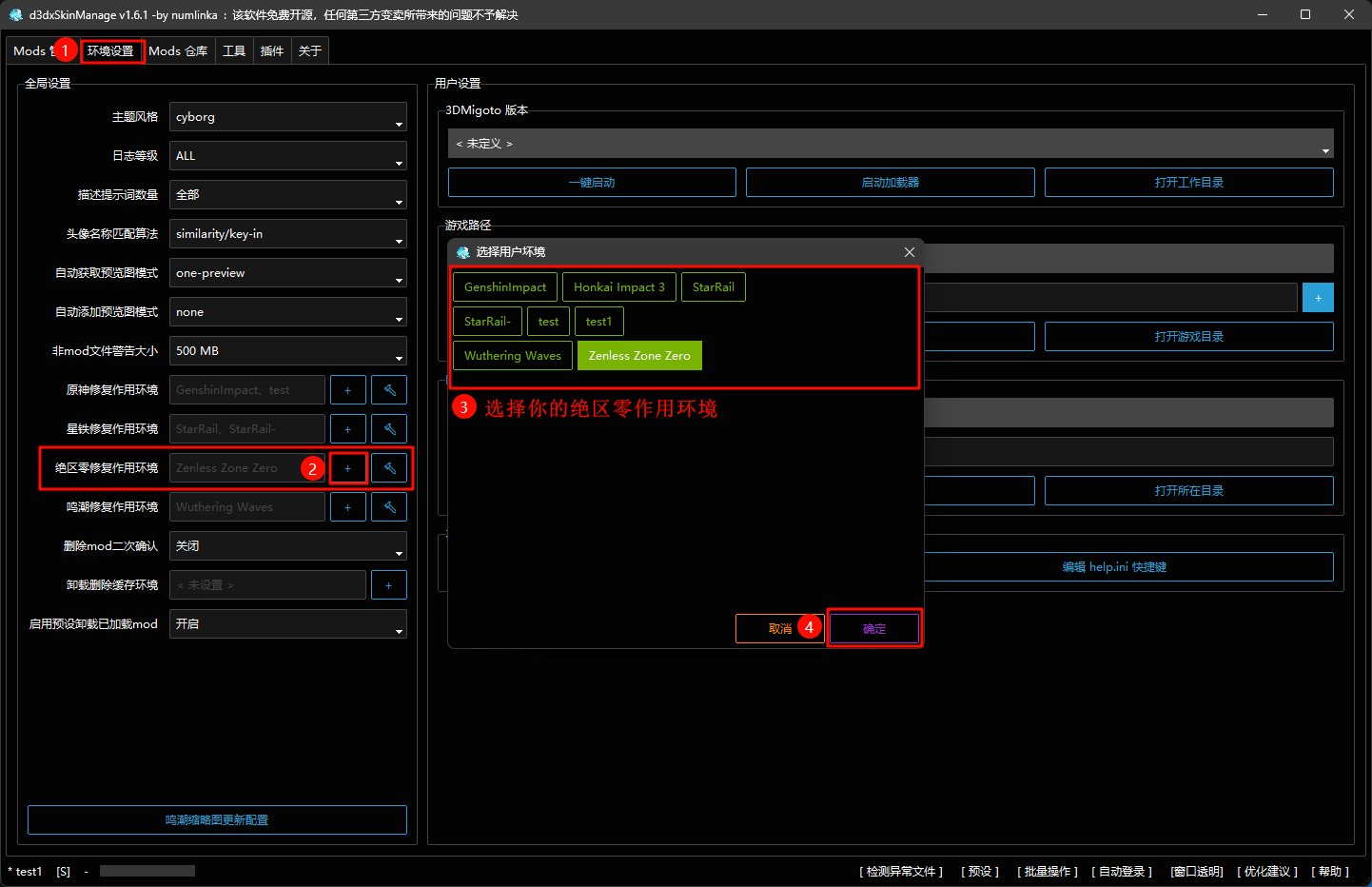
Task: Click 一键启动 button
Action: coord(592,183)
